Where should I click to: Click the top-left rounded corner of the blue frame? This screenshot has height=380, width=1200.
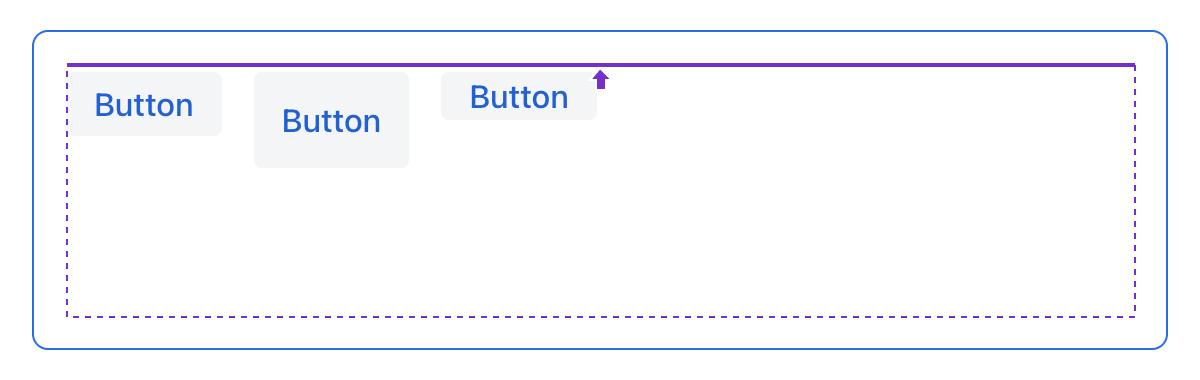(x=37, y=35)
